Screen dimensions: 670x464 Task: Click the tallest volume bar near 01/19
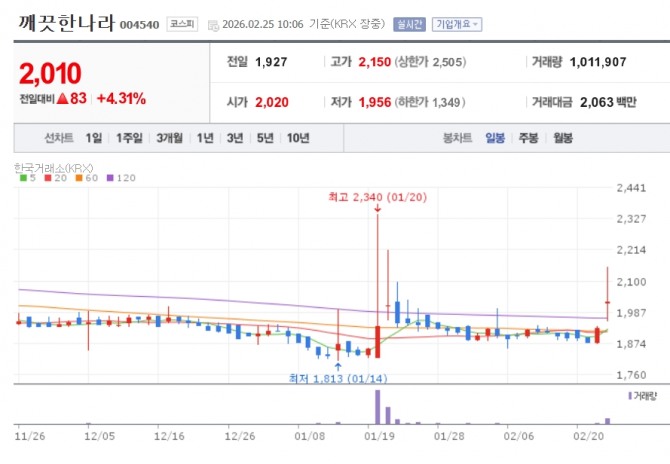coord(378,407)
